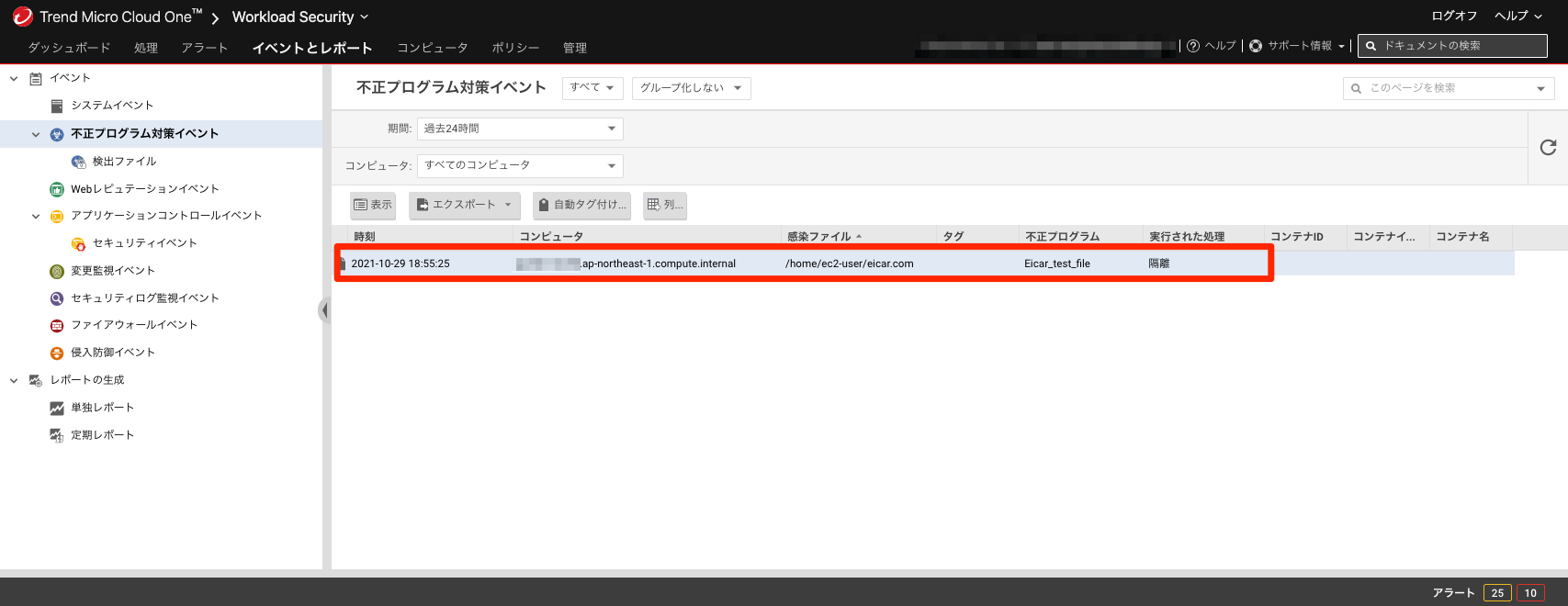Image resolution: width=1568 pixels, height=606 pixels.
Task: Open the ポリシー menu tab
Action: point(515,48)
